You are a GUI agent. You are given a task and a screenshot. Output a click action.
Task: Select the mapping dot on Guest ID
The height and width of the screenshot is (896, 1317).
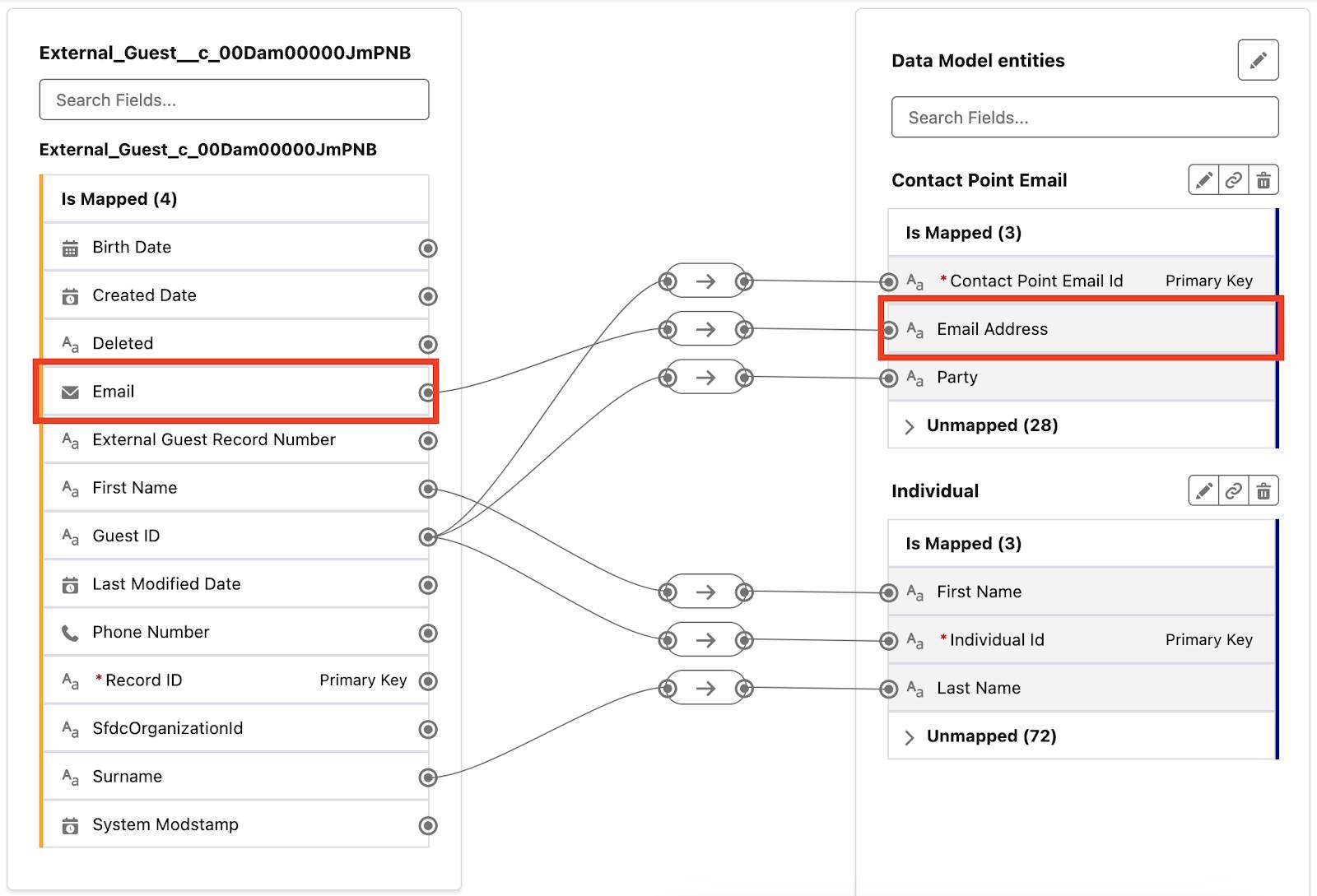click(427, 537)
